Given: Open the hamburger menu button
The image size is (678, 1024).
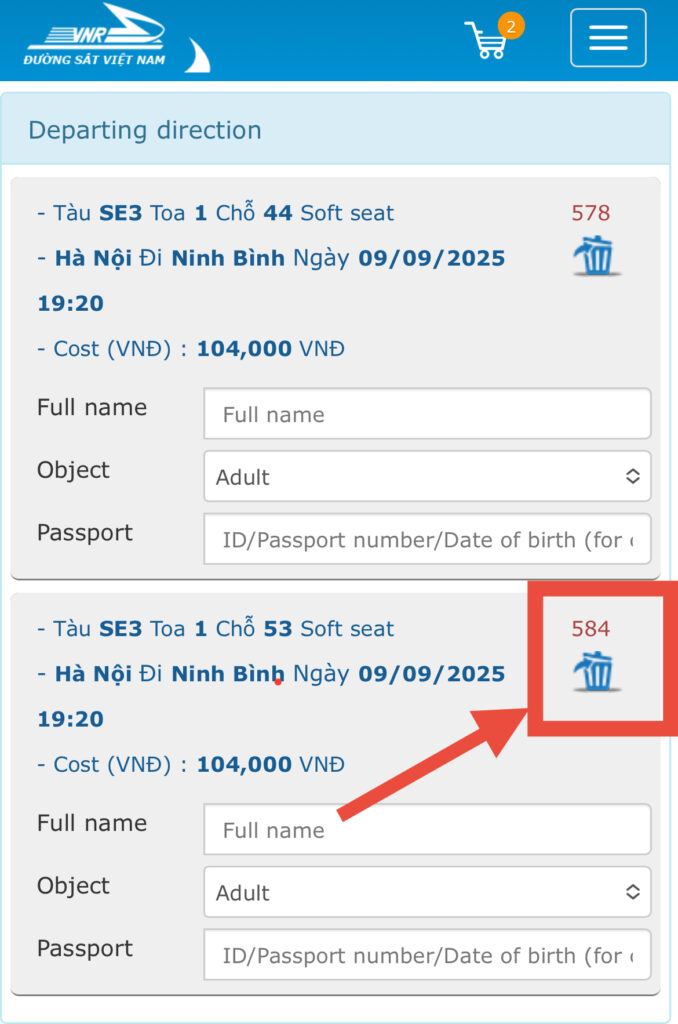Looking at the screenshot, I should (x=608, y=38).
